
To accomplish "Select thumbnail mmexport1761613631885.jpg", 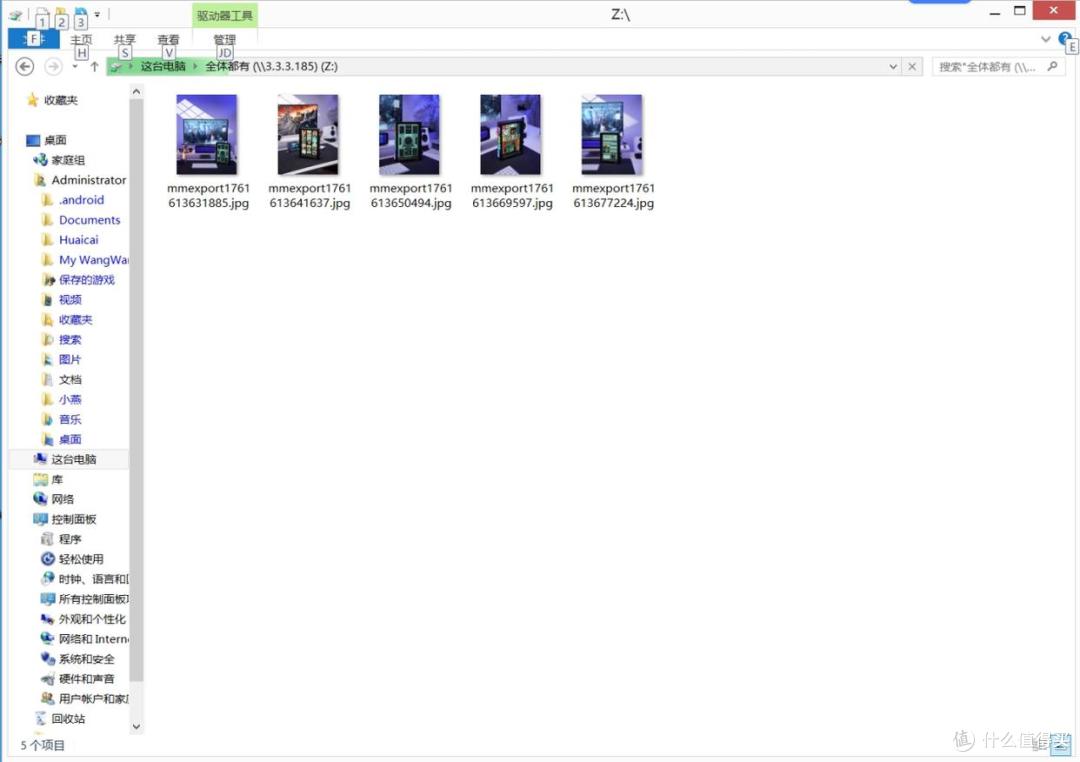I will [207, 134].
